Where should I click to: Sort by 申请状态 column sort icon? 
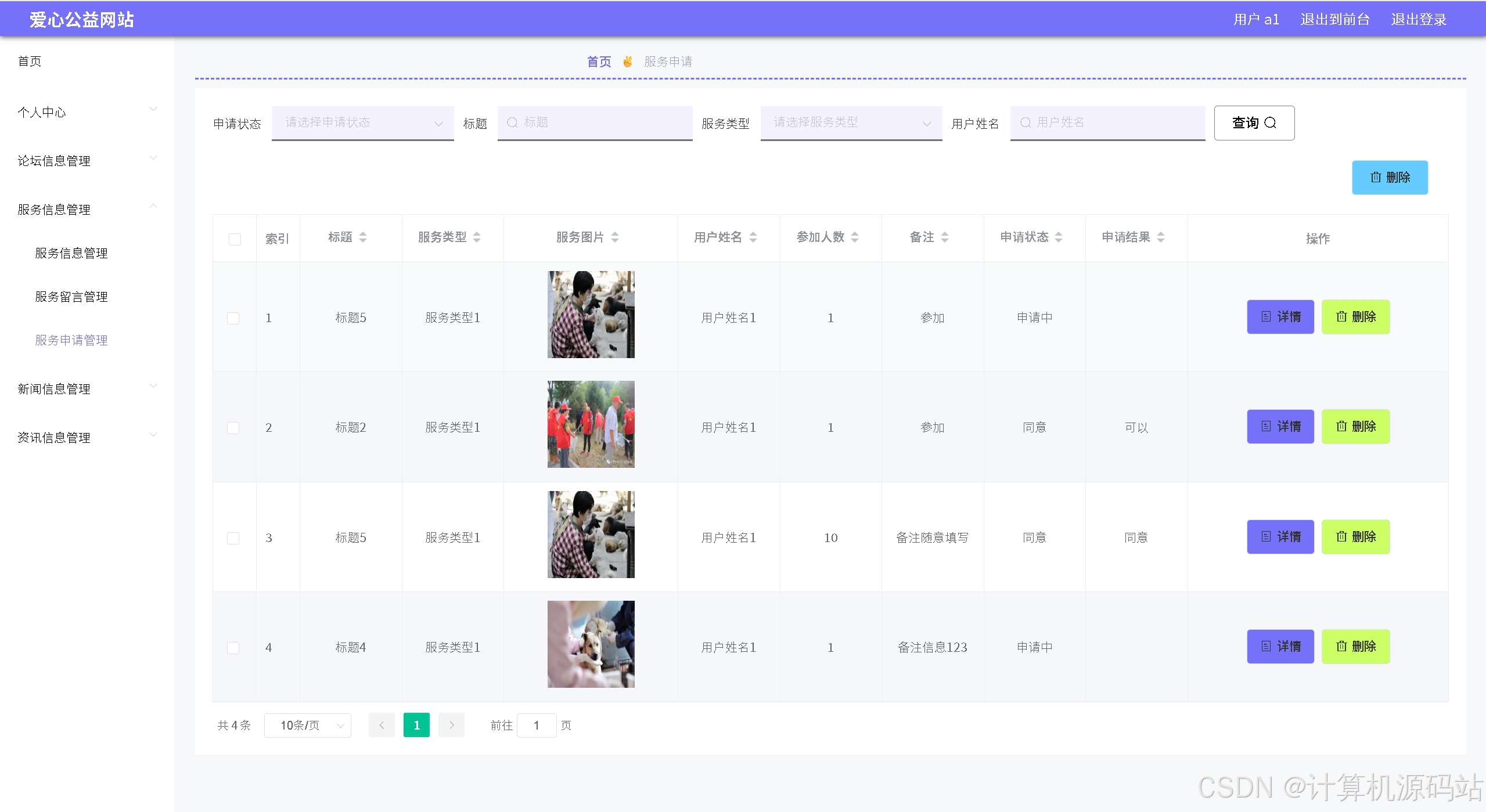pos(1059,237)
